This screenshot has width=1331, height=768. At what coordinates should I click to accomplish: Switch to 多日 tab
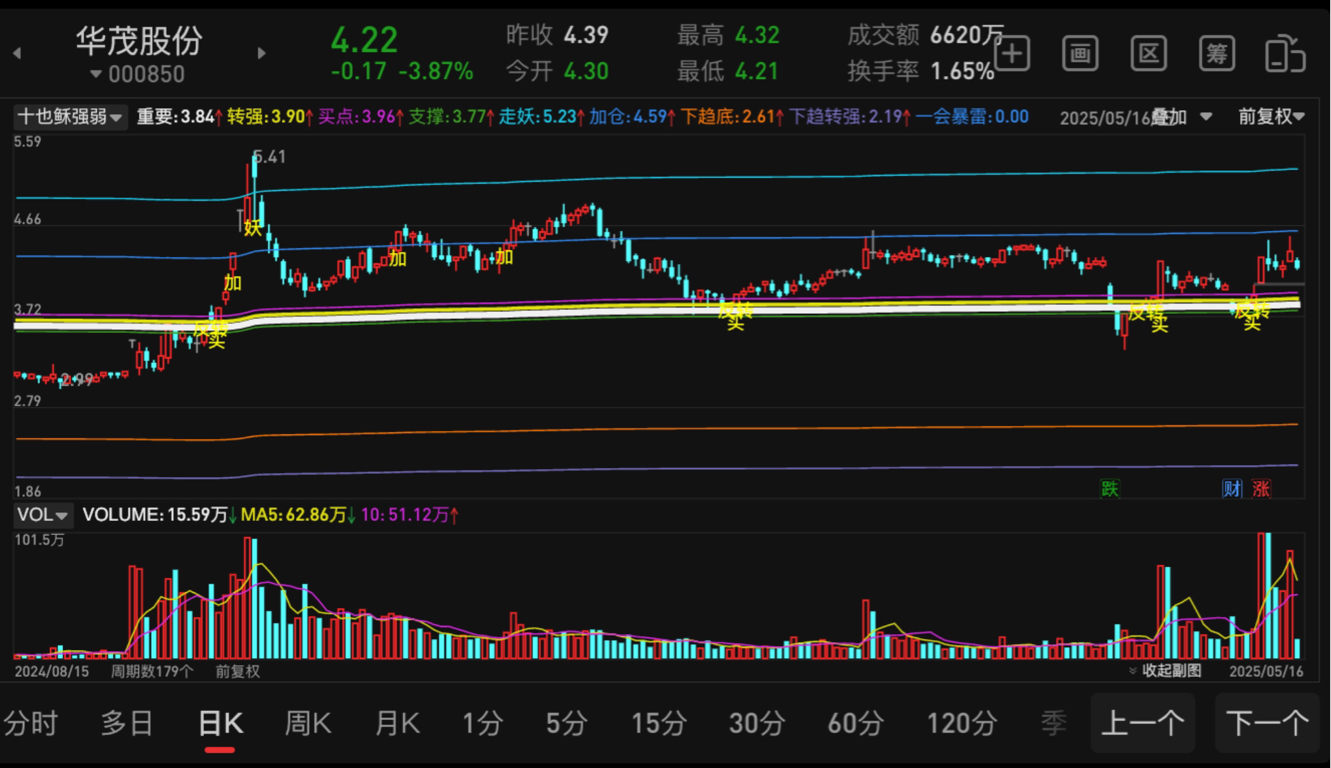[x=127, y=722]
